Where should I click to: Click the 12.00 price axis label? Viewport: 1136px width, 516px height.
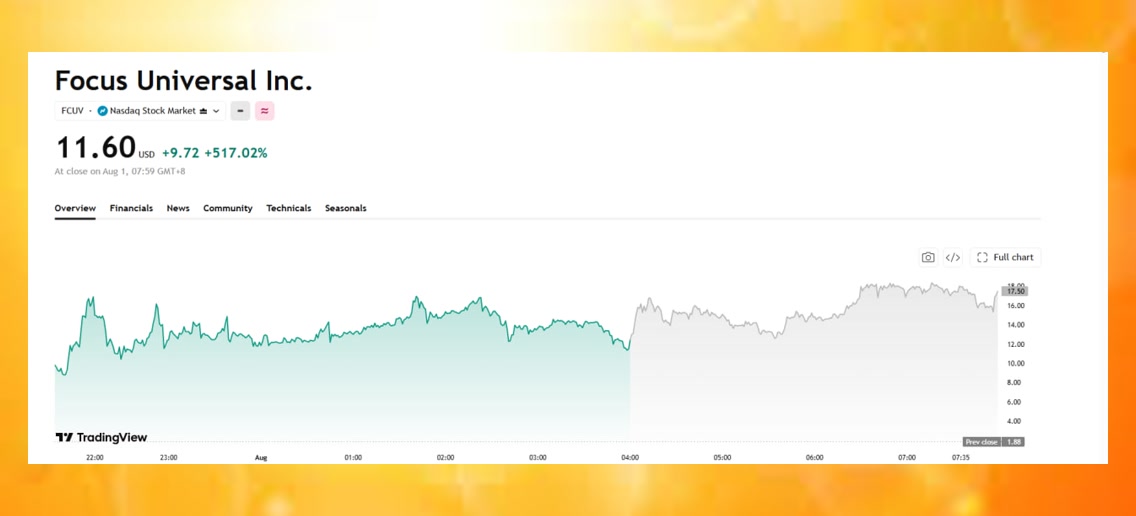click(x=1015, y=344)
